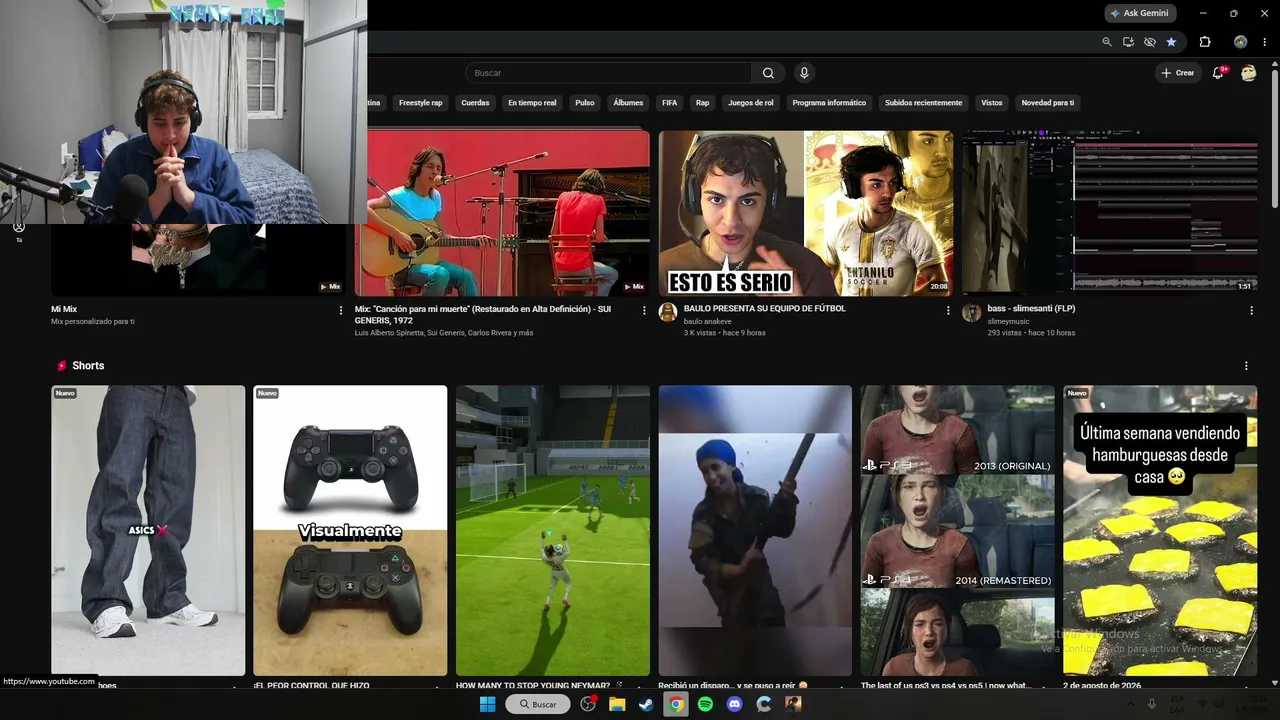The width and height of the screenshot is (1280, 720).
Task: Start voice search with the microphone icon
Action: (x=804, y=73)
